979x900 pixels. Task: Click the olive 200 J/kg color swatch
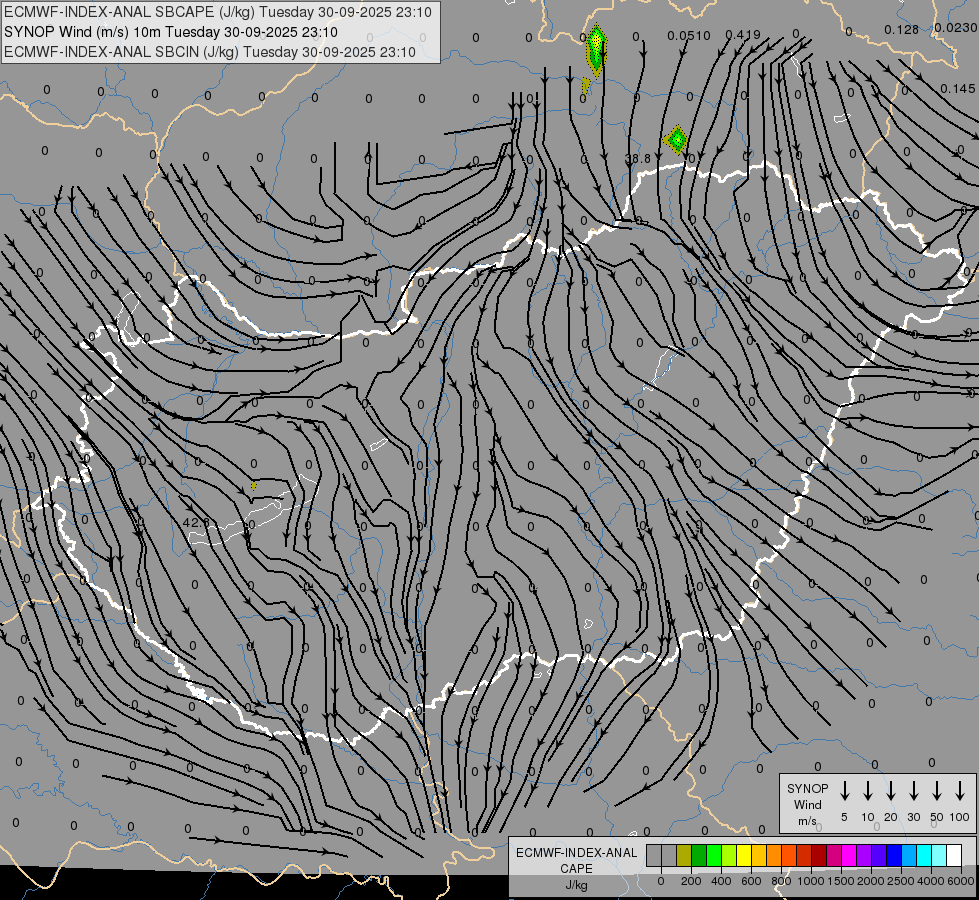(684, 856)
